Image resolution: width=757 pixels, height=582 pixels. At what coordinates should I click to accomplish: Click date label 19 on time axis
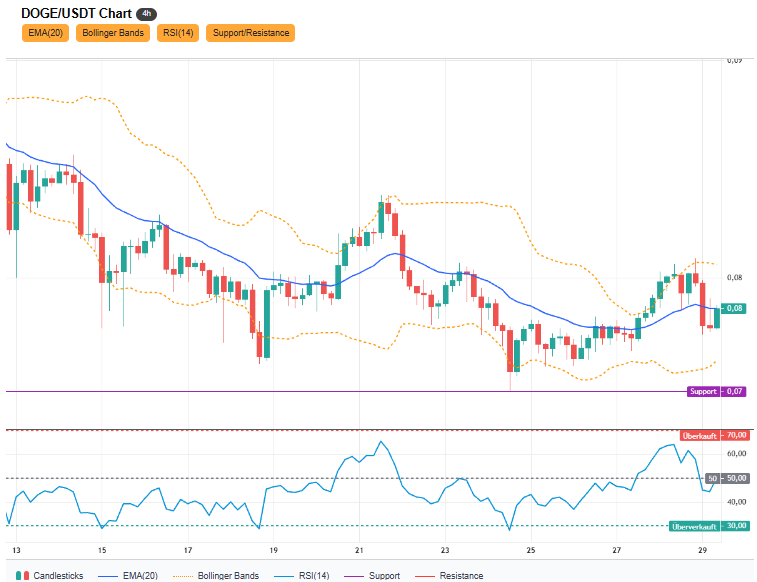point(273,550)
